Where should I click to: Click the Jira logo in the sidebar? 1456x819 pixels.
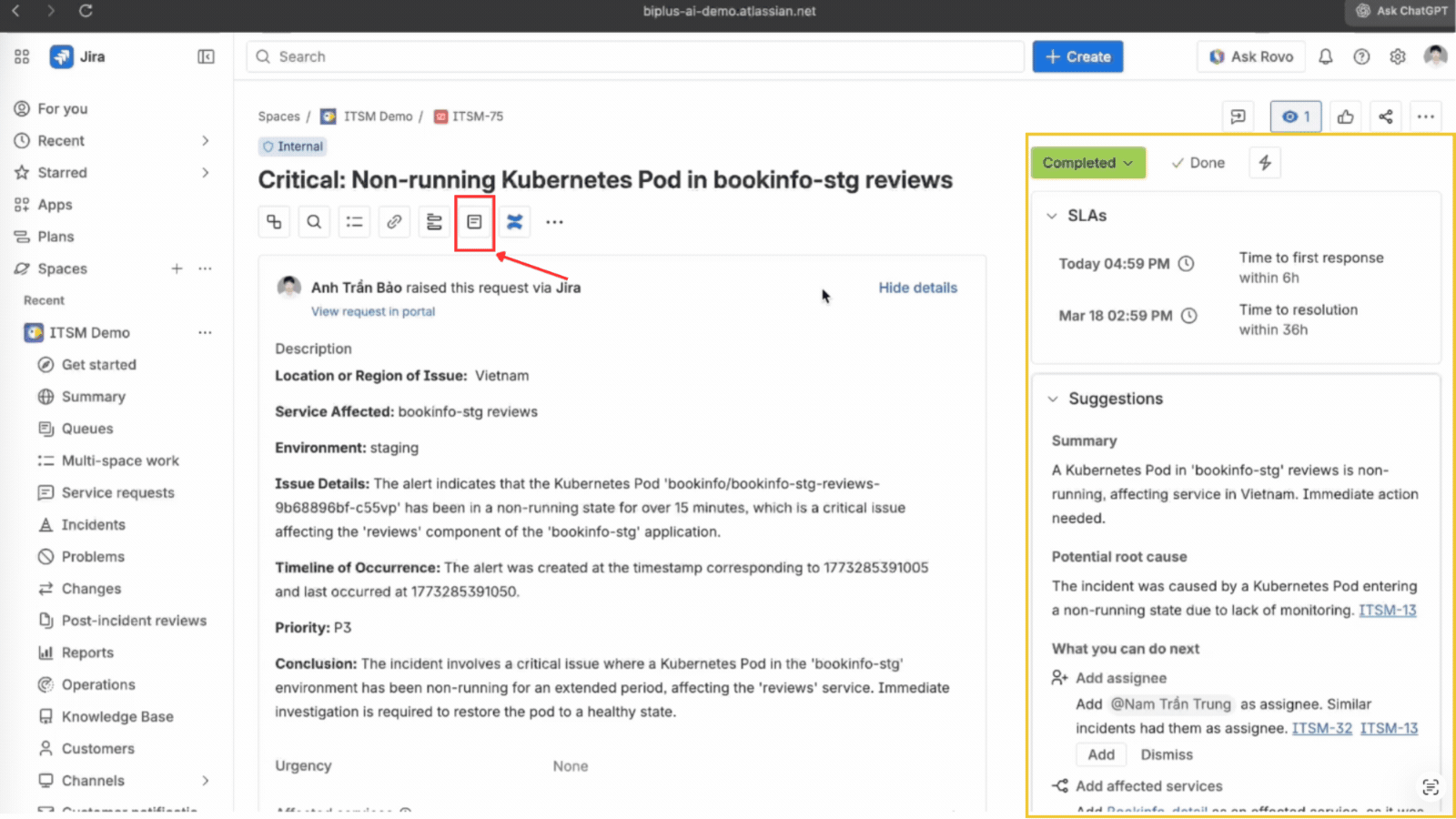click(x=61, y=56)
